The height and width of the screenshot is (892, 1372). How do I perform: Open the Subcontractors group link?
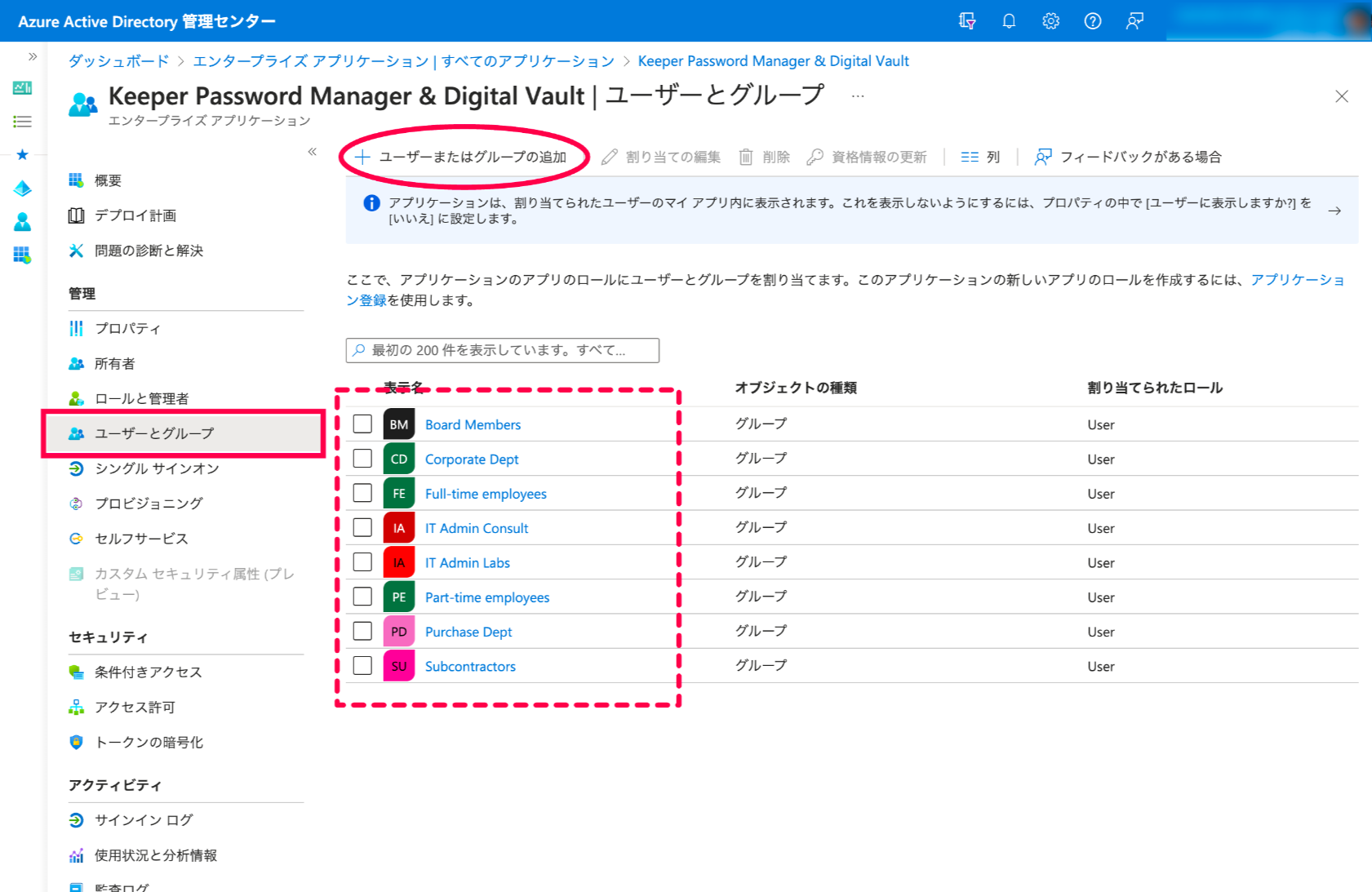[470, 667]
